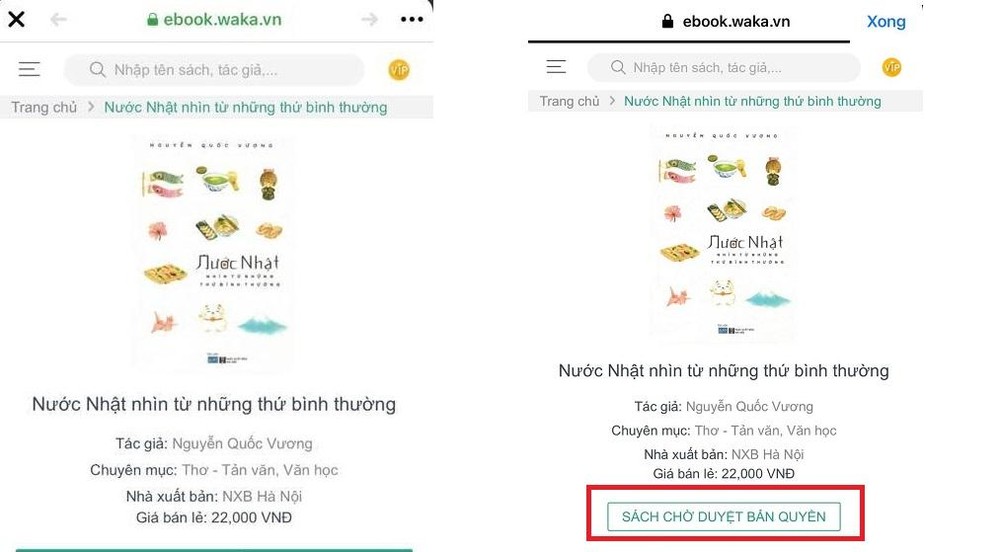Tap the gold VIP badge on the right page

892,67
